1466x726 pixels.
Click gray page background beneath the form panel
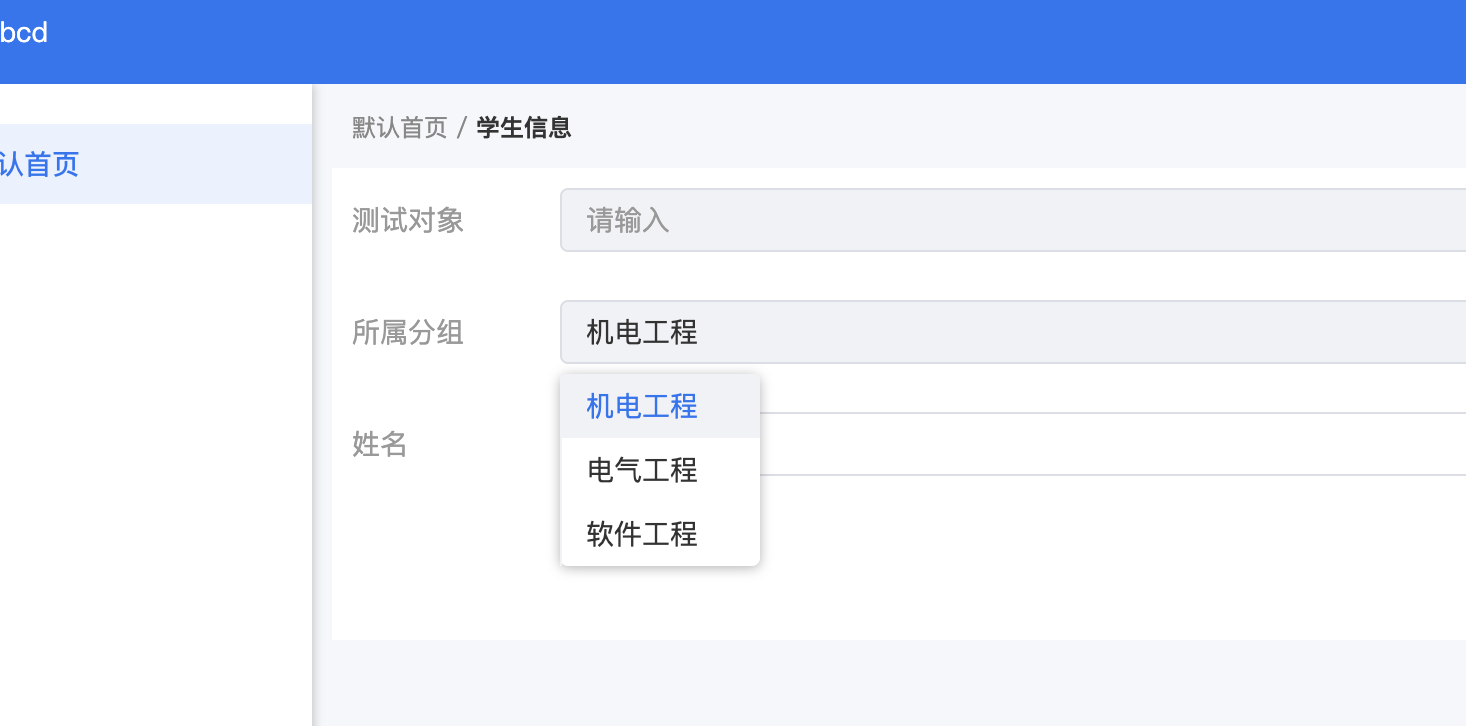[x=890, y=683]
